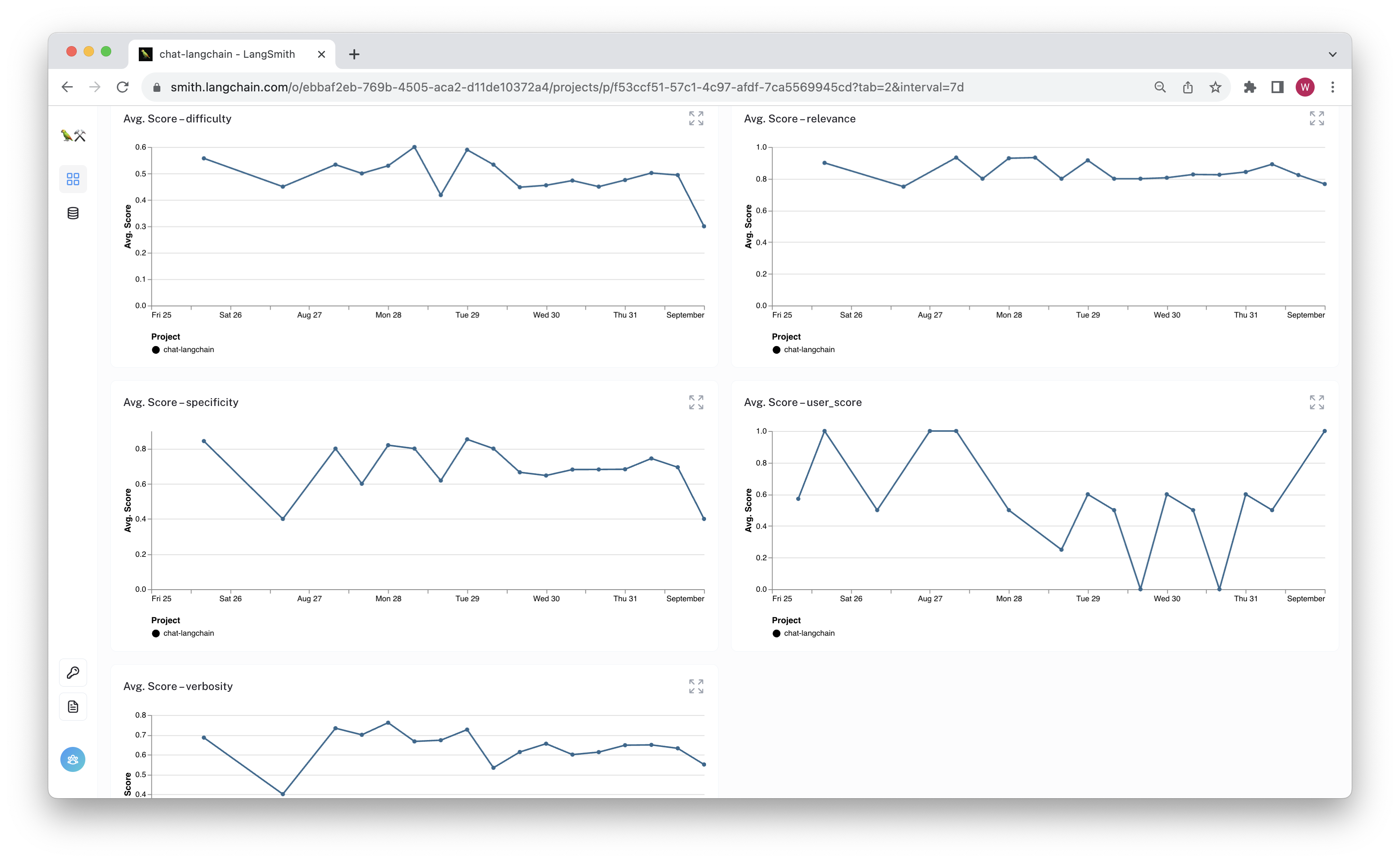The height and width of the screenshot is (862, 1400).
Task: Open the Projects grid icon in sidebar
Action: tap(73, 179)
